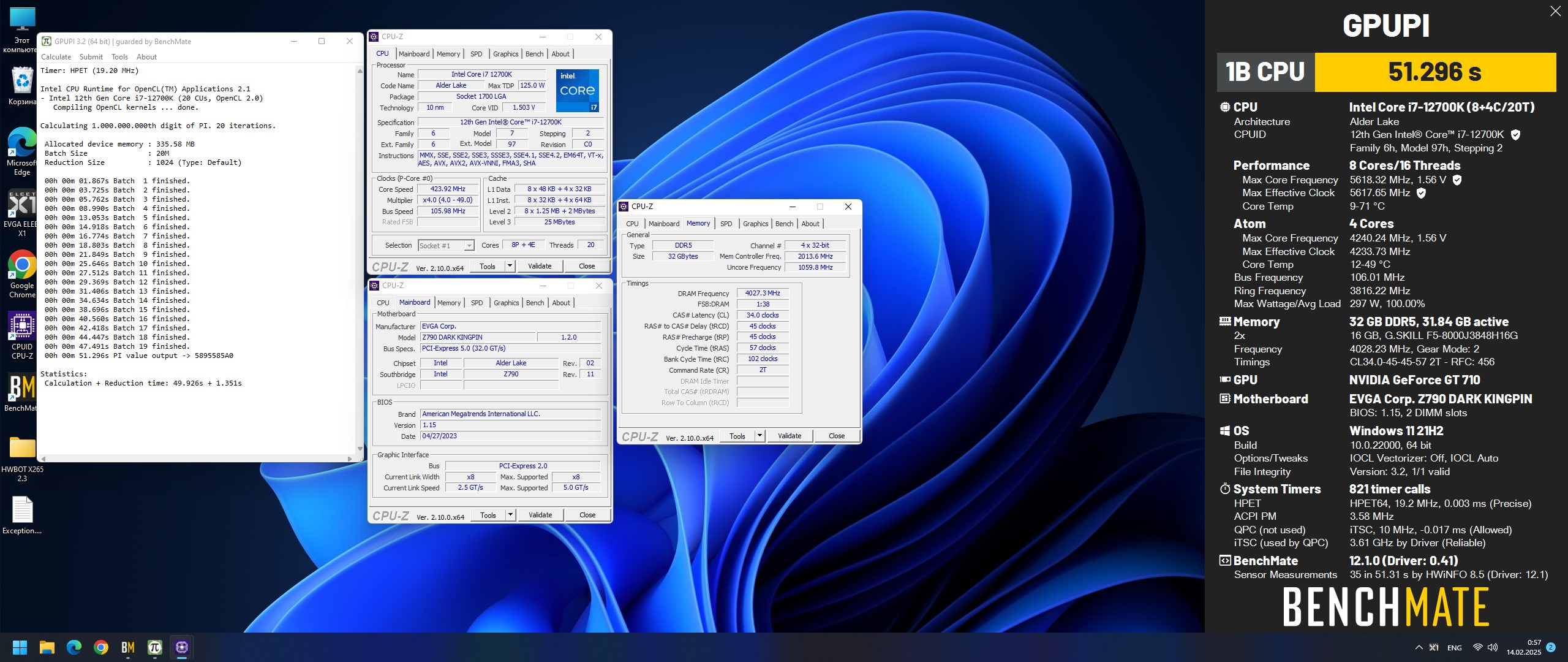Open File Explorer from taskbar
This screenshot has width=1568, height=662.
(x=47, y=647)
